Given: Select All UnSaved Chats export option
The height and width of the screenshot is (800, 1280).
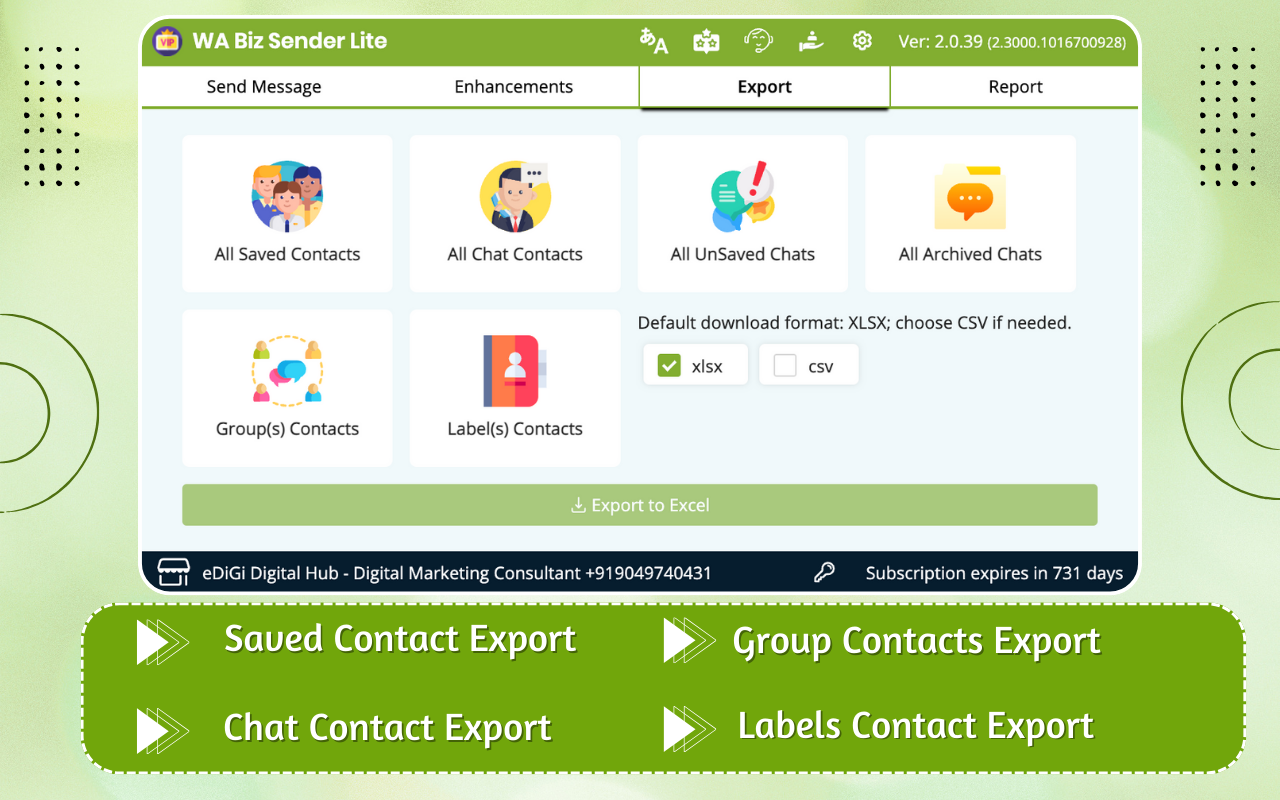Looking at the screenshot, I should 742,213.
